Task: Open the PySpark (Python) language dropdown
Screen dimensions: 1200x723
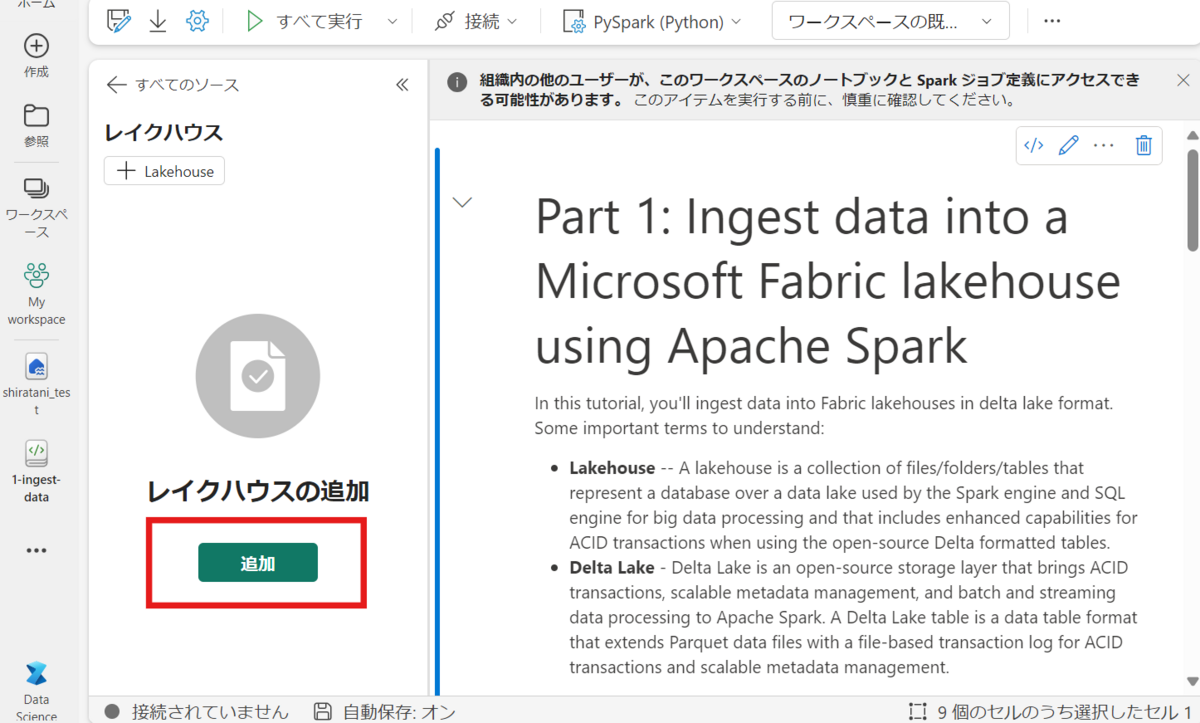Action: (x=653, y=21)
